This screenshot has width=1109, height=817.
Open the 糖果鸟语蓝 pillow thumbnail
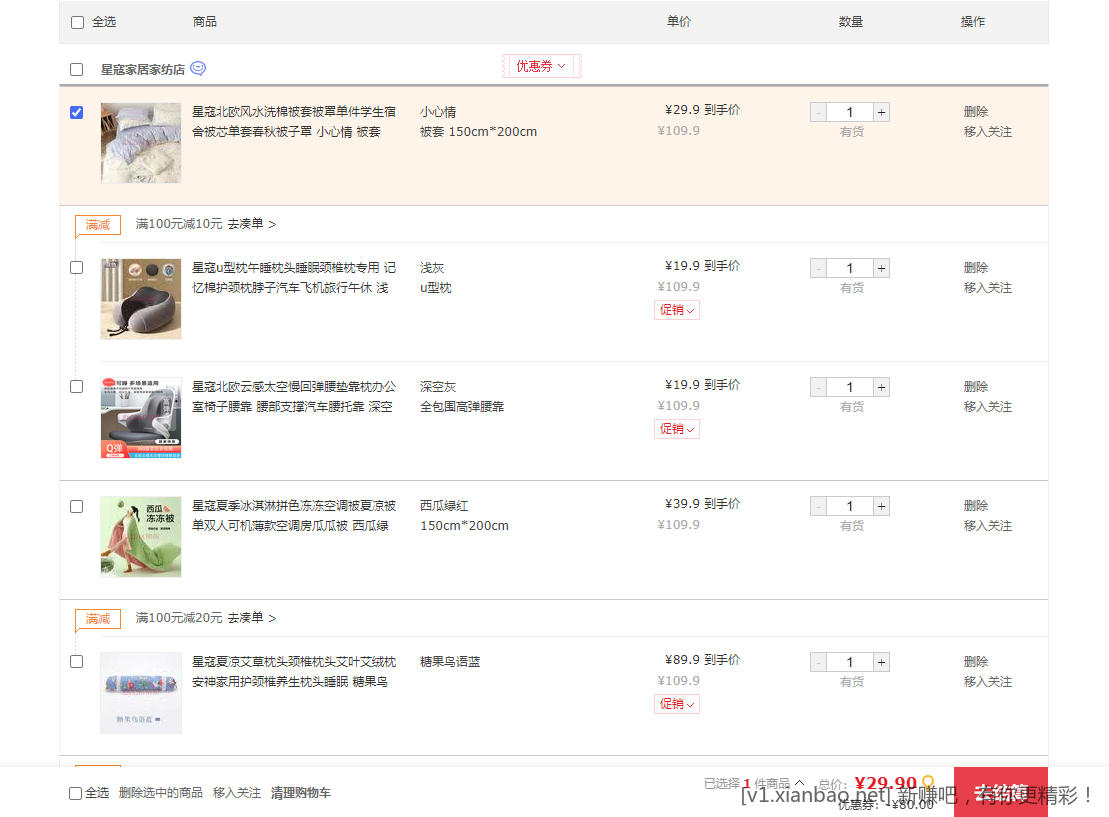pyautogui.click(x=141, y=693)
